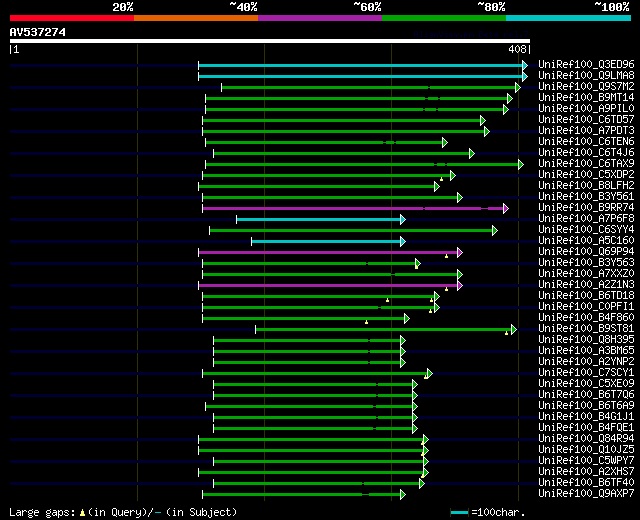This screenshot has height=520, width=640.
Task: Click the arrowhead ending the A7PDT3 alignment
Action: (x=487, y=131)
